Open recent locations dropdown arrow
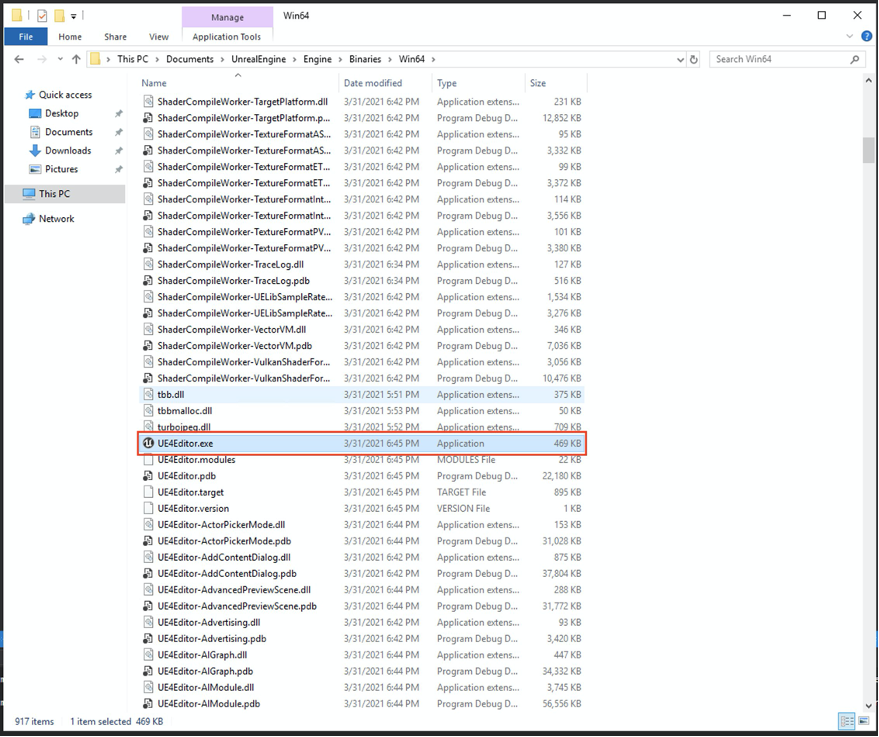The height and width of the screenshot is (737, 879). [x=60, y=59]
